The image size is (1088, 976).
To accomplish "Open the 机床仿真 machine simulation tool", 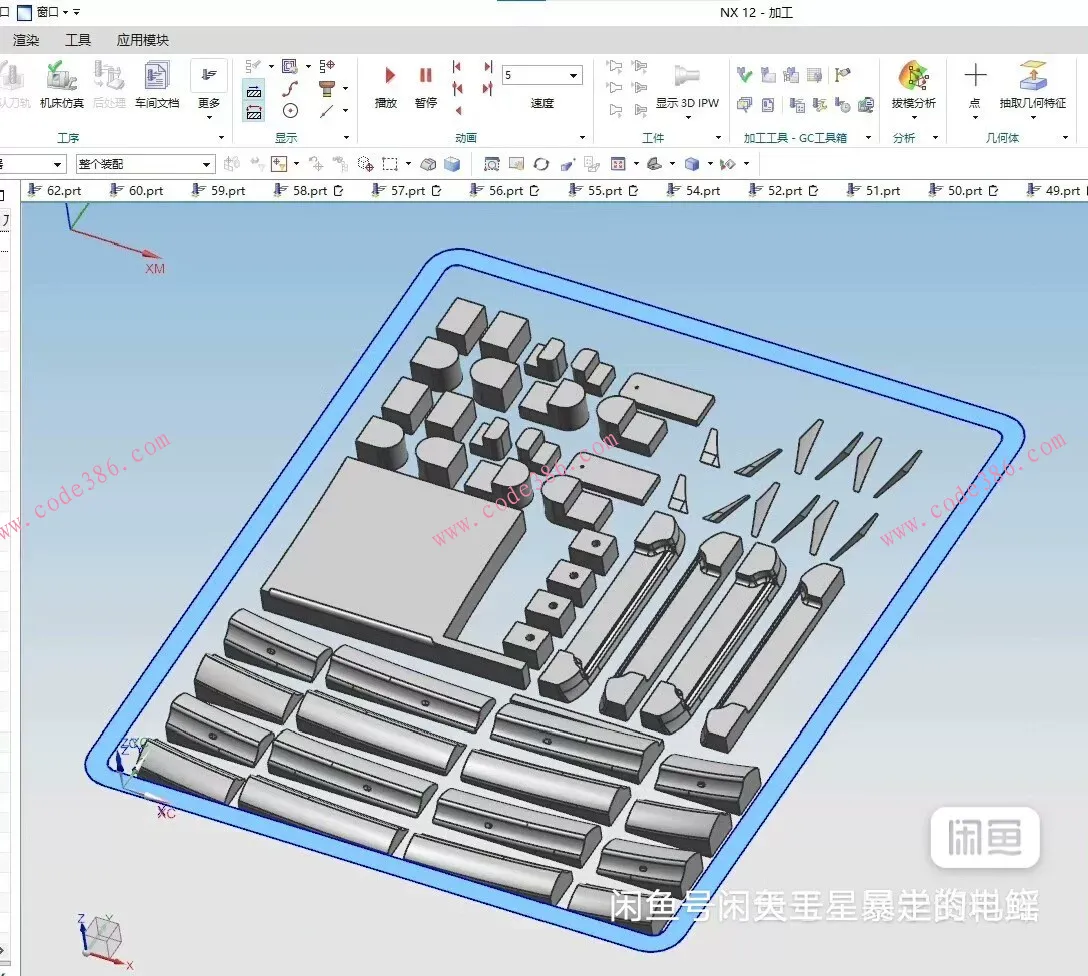I will (x=61, y=84).
